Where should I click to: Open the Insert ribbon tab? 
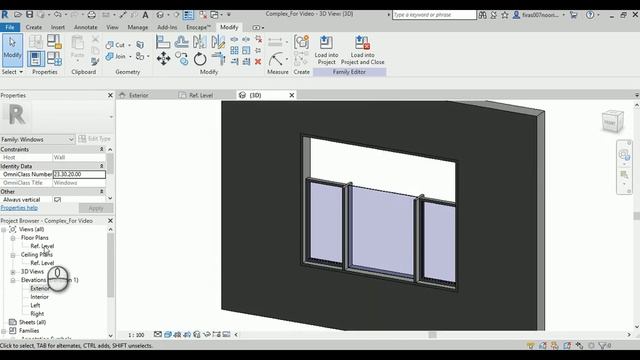58,27
